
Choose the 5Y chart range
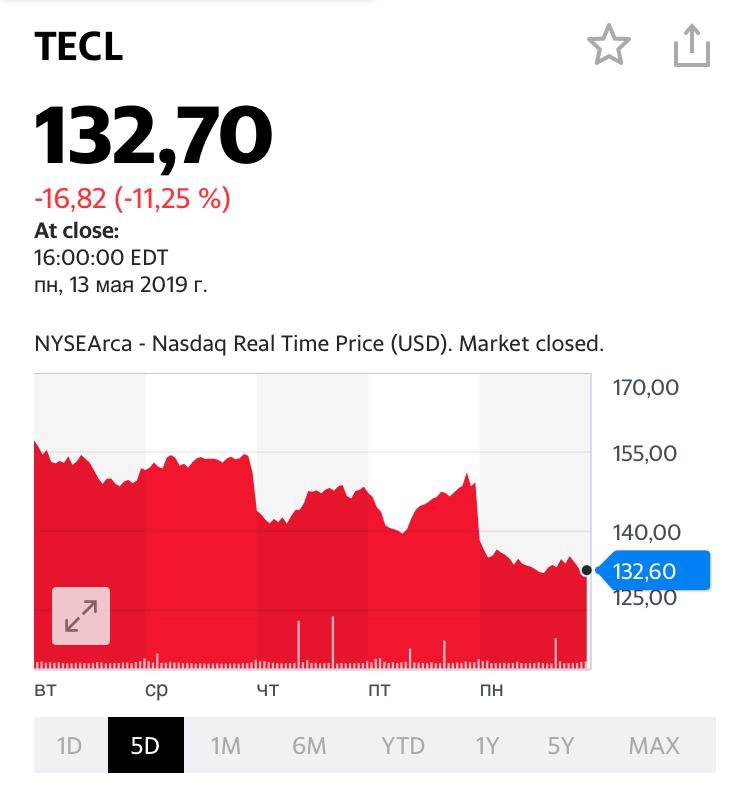(561, 745)
